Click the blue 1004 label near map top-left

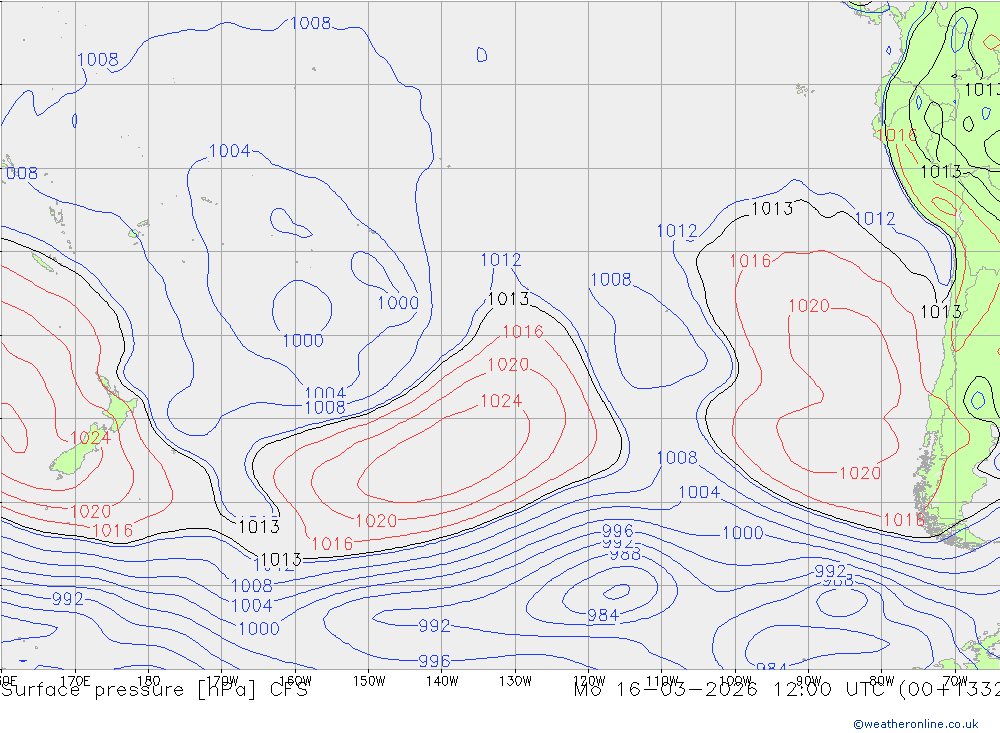[230, 151]
